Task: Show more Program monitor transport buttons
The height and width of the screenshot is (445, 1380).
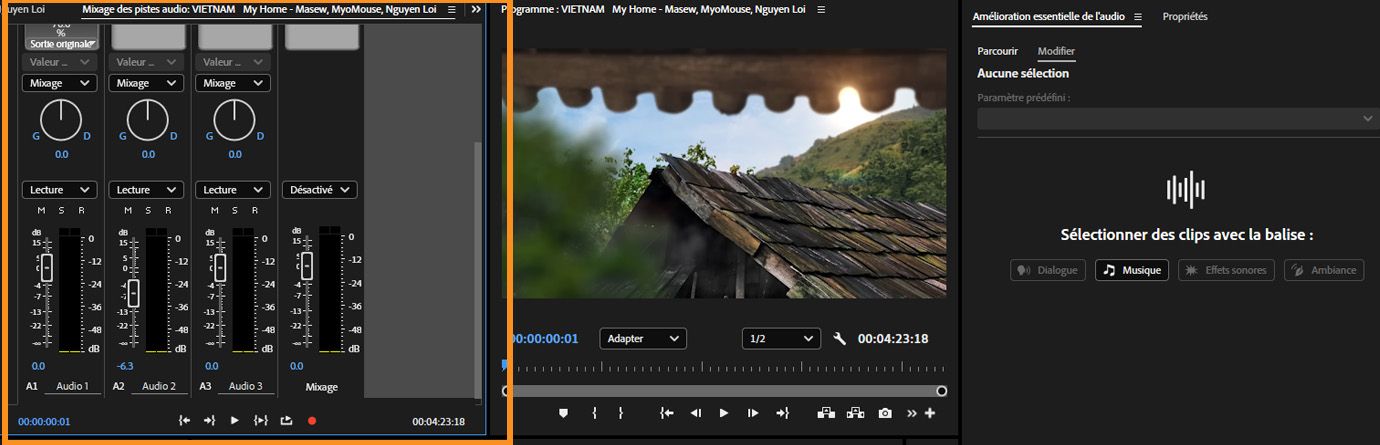Action: [x=911, y=413]
